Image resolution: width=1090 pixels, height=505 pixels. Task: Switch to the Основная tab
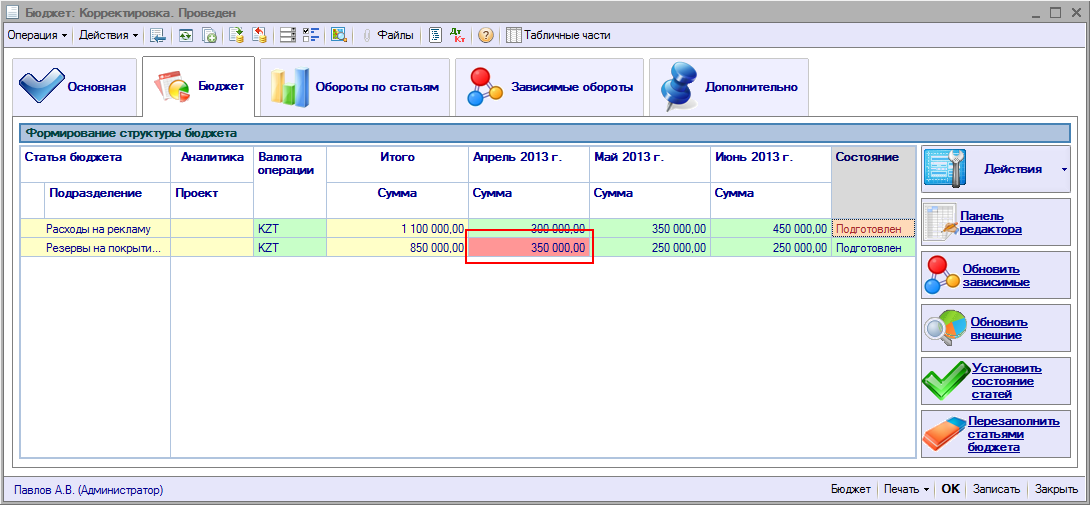(74, 87)
